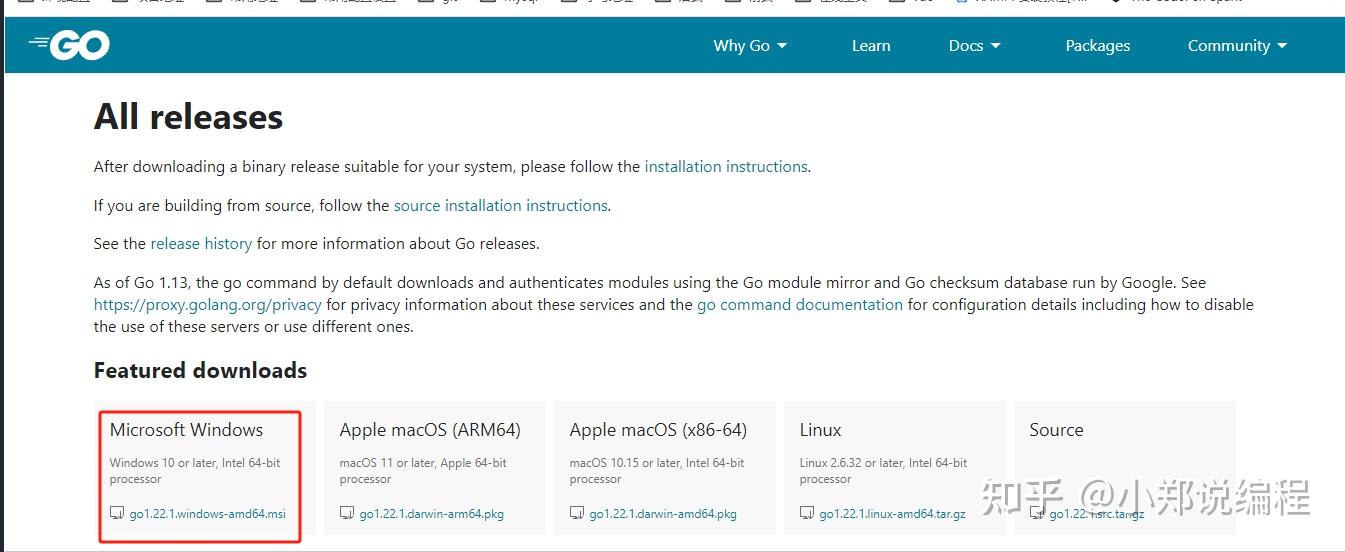
Task: View the release history link
Action: (x=201, y=244)
